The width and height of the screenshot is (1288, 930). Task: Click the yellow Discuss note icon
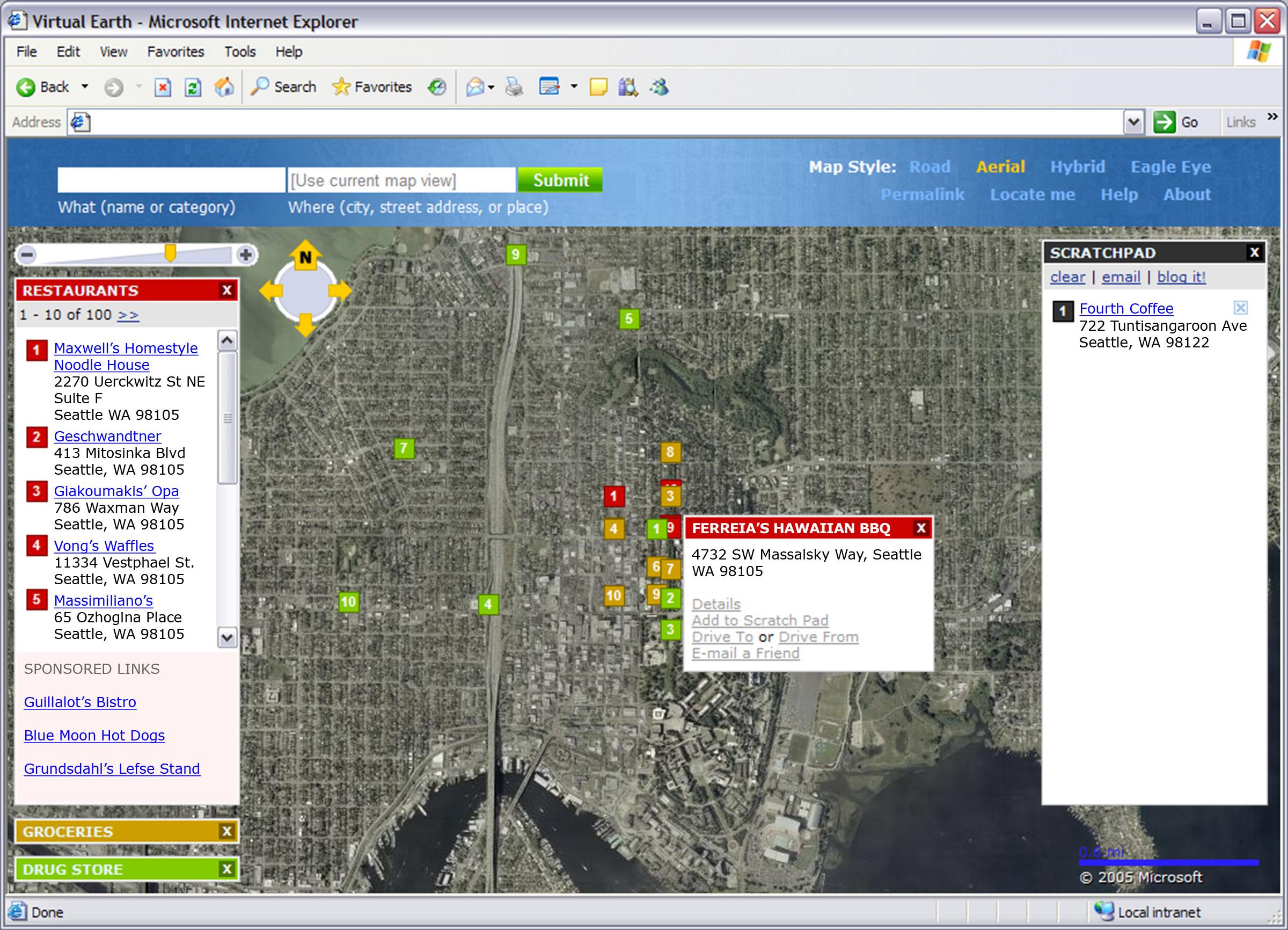click(x=598, y=87)
